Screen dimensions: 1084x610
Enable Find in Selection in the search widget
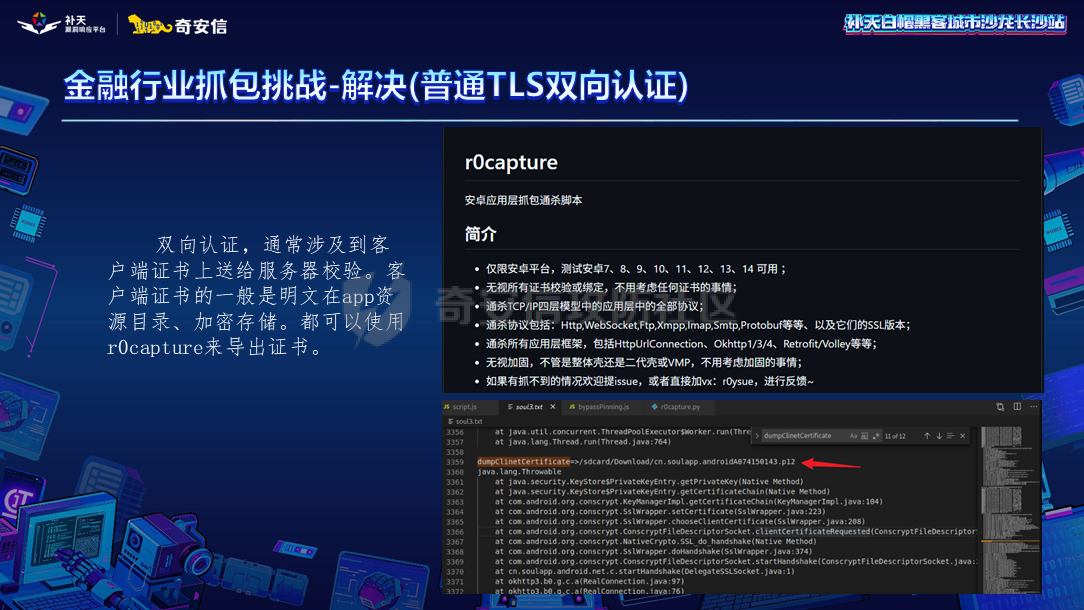pos(950,436)
